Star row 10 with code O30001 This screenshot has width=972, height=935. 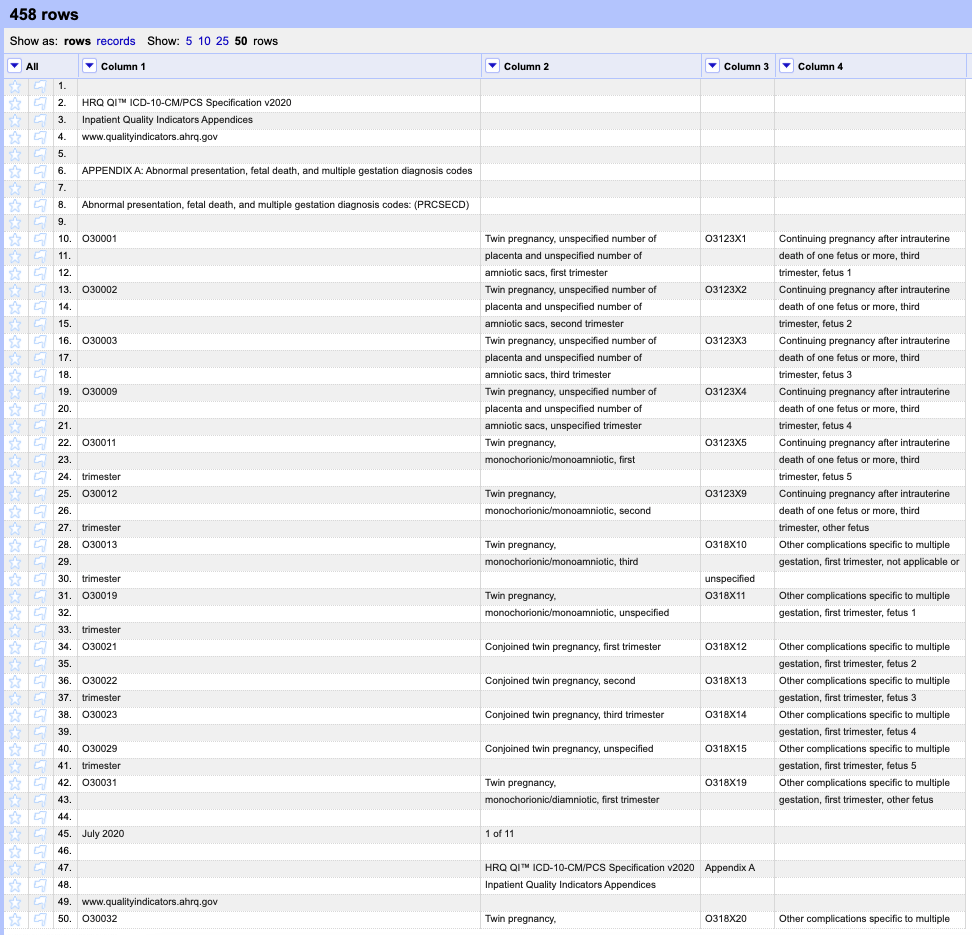coord(15,239)
